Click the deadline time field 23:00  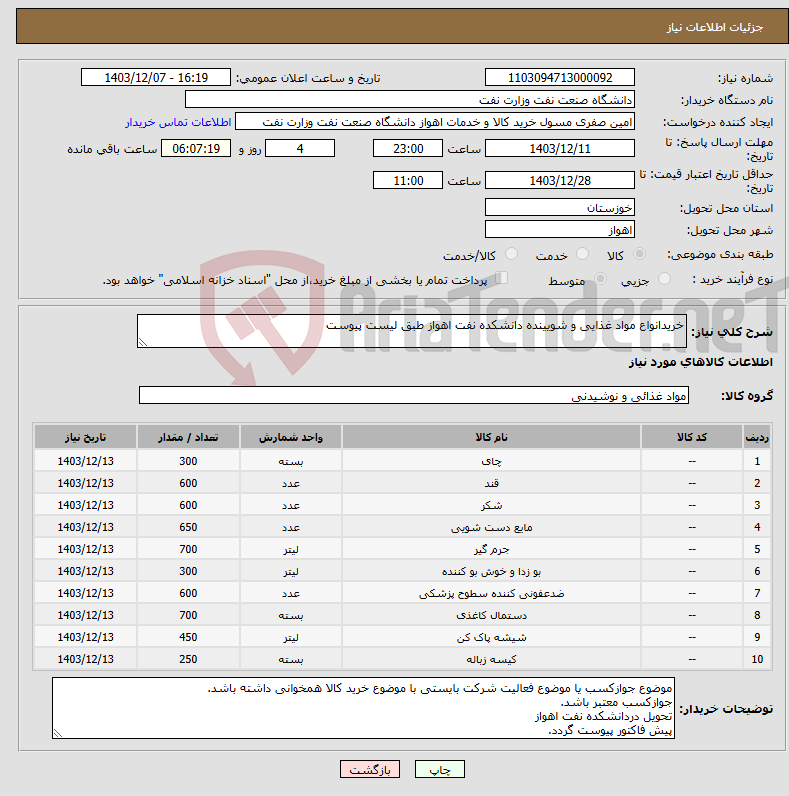(x=408, y=148)
